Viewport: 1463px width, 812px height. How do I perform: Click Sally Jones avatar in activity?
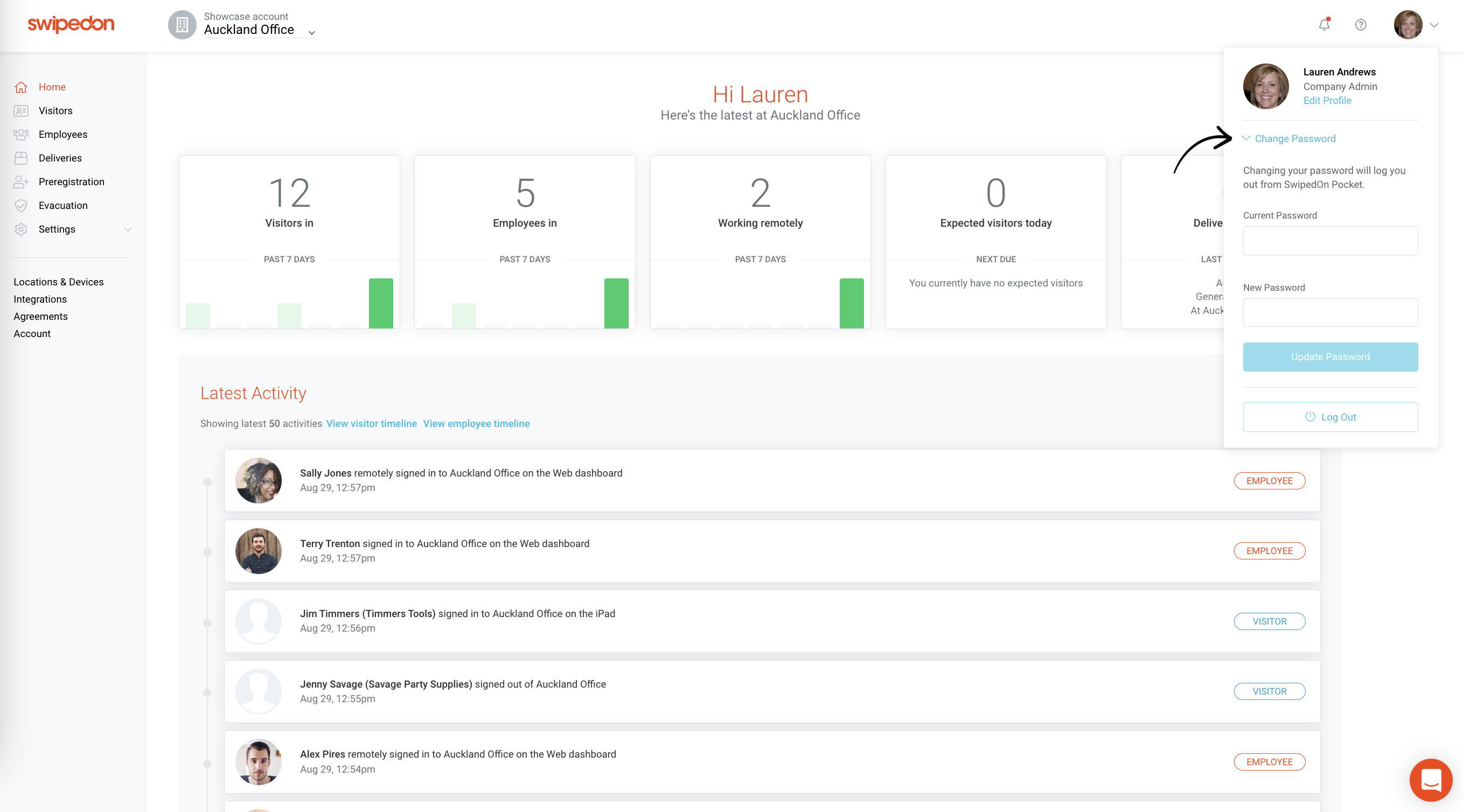[x=259, y=480]
